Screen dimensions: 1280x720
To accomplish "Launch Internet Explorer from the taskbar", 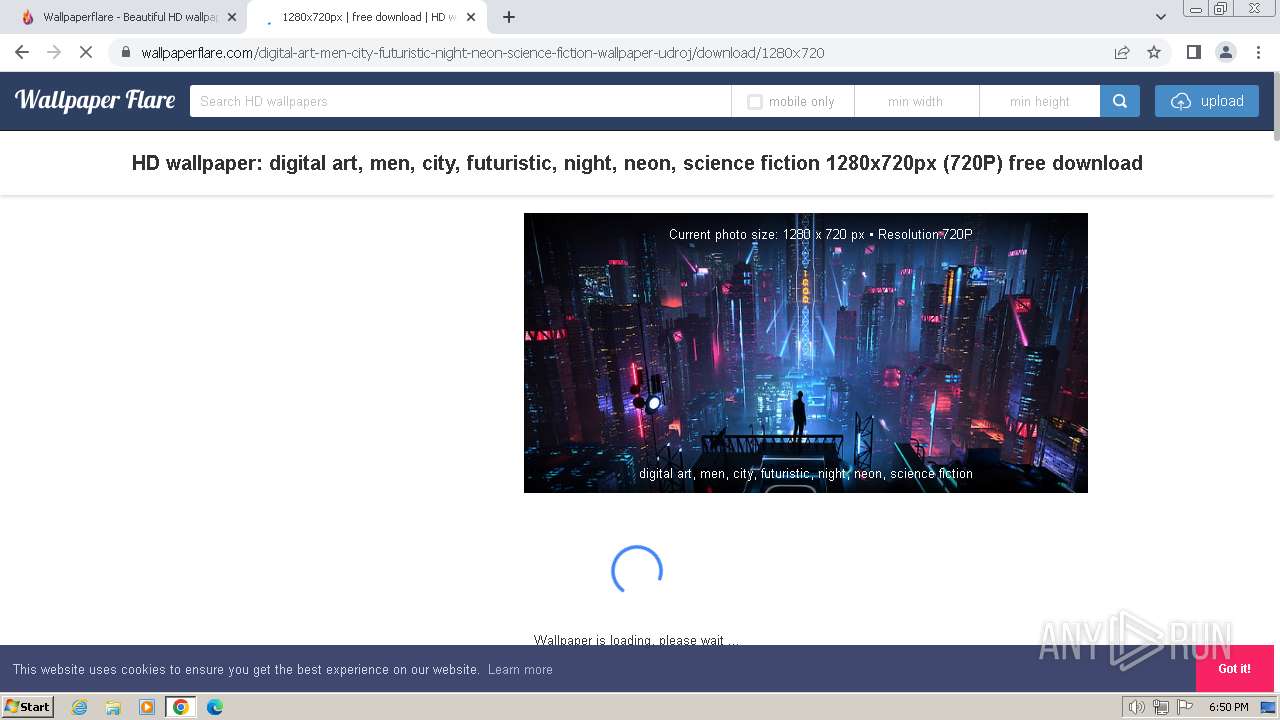I will 79,707.
